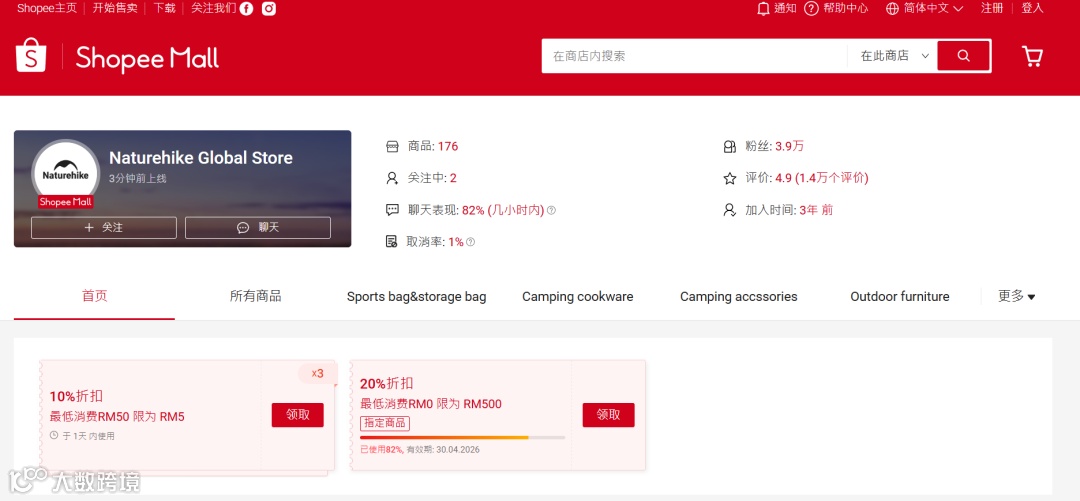Click the help center question mark icon
The image size is (1080, 501).
point(811,8)
